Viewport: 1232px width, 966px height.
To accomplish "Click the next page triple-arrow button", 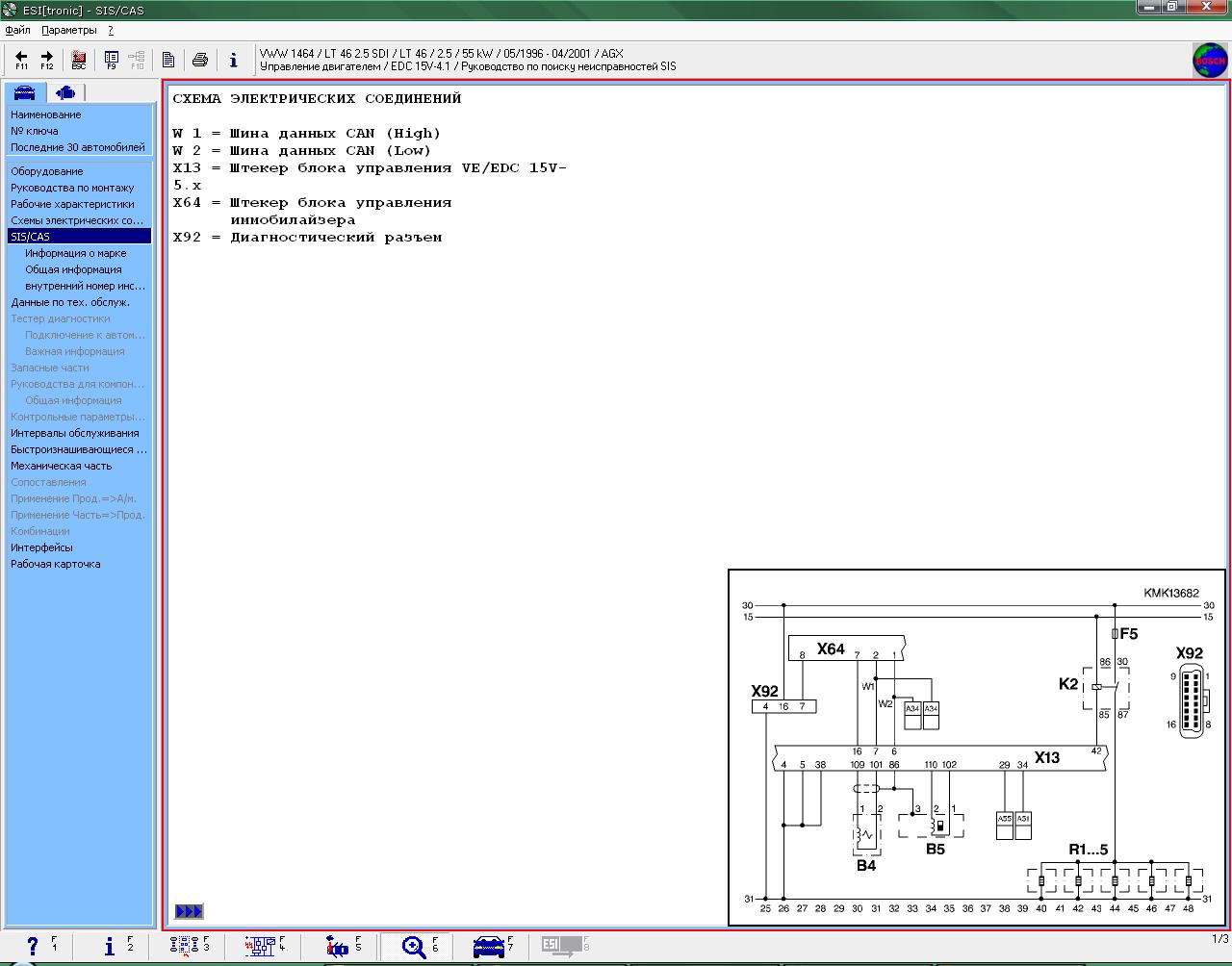I will coord(189,911).
